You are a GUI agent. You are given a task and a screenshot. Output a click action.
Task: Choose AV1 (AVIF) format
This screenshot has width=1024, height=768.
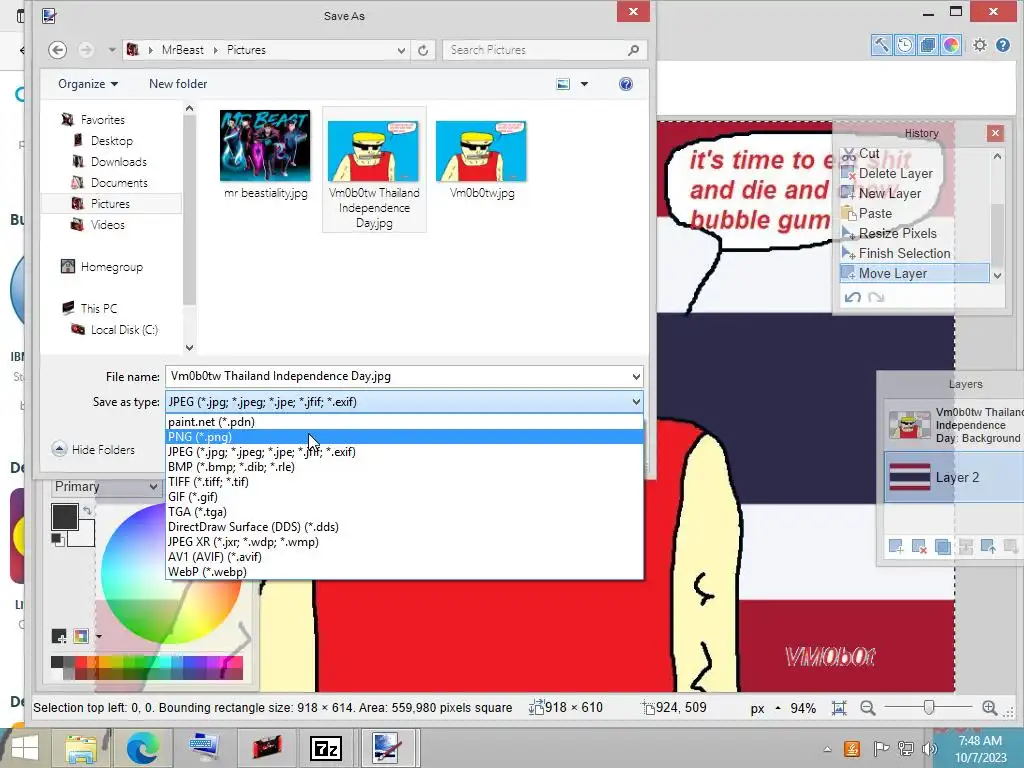tap(404, 557)
